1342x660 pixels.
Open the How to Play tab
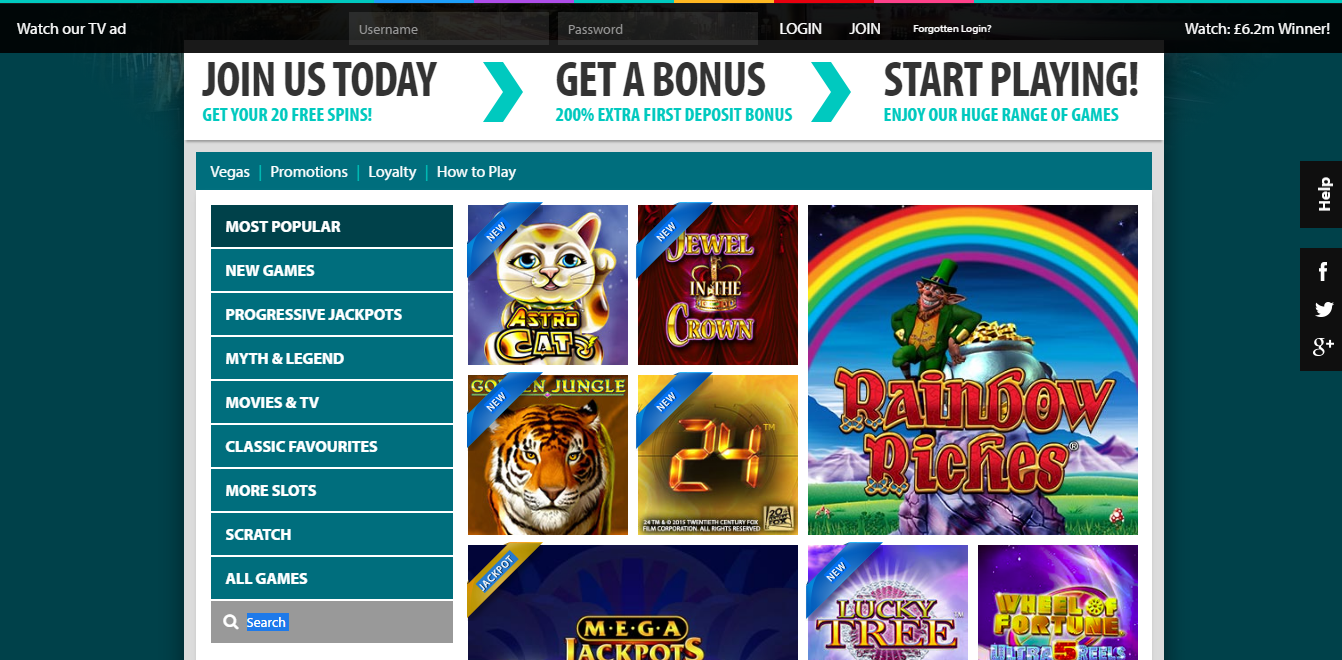(476, 172)
